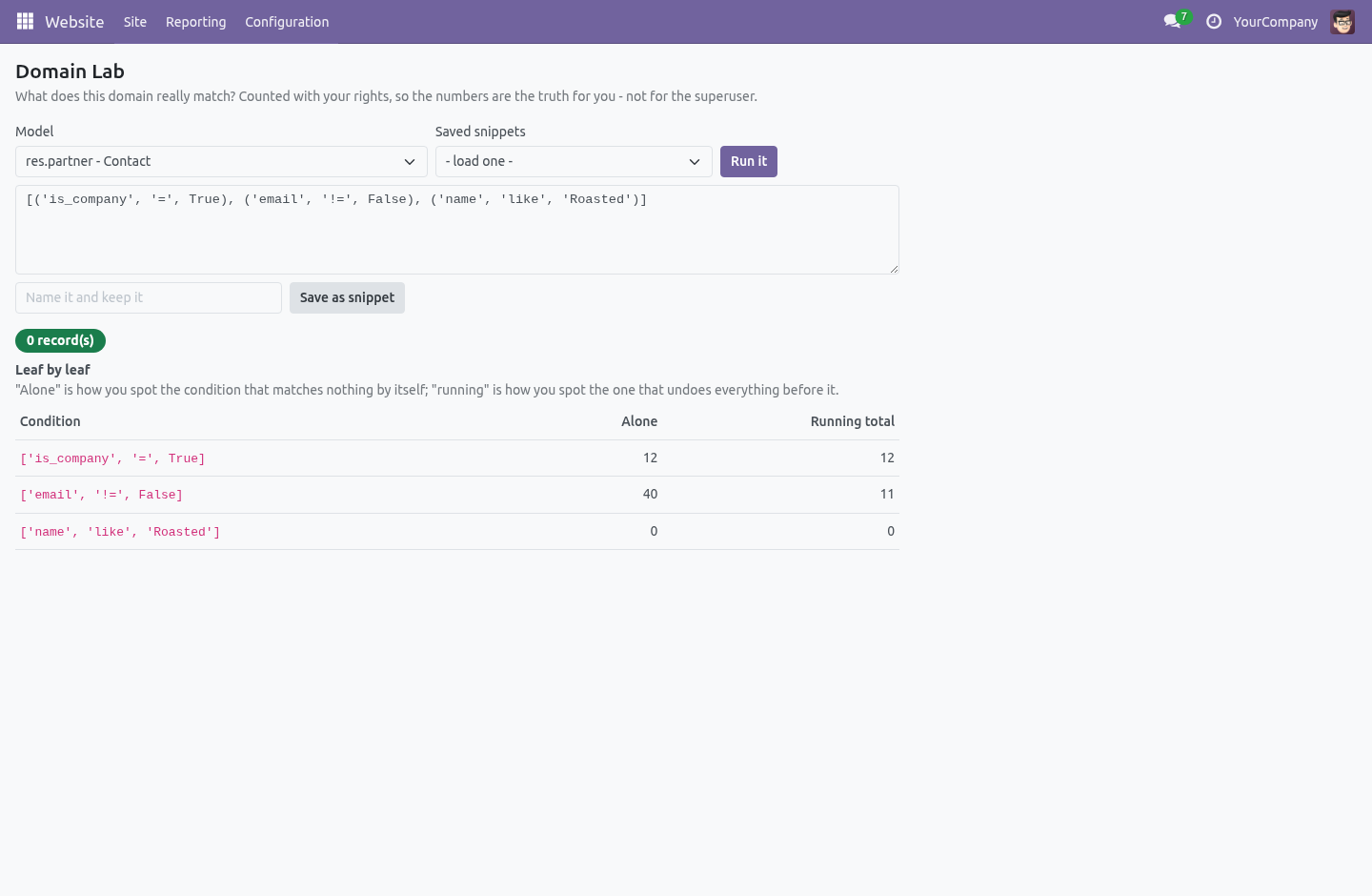
Task: Click the Website app title
Action: (x=74, y=22)
